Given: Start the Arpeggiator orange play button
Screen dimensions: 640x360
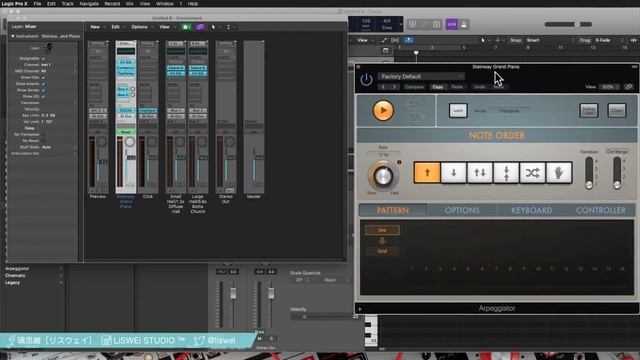Looking at the screenshot, I should tap(383, 110).
